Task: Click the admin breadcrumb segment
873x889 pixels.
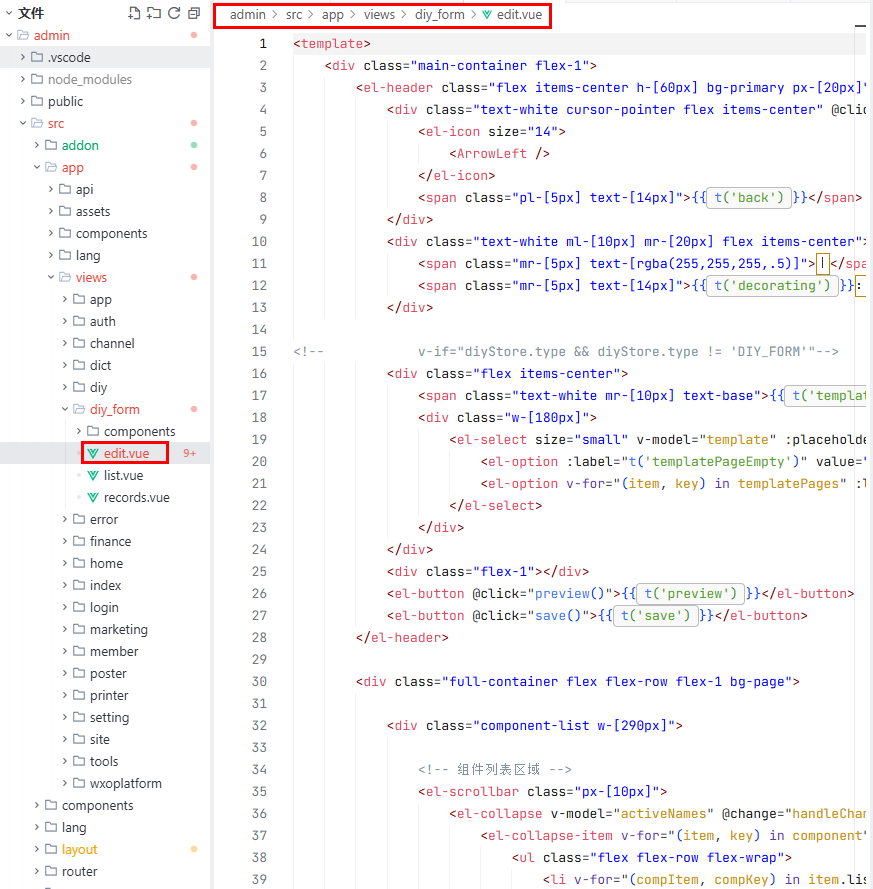Action: [248, 15]
